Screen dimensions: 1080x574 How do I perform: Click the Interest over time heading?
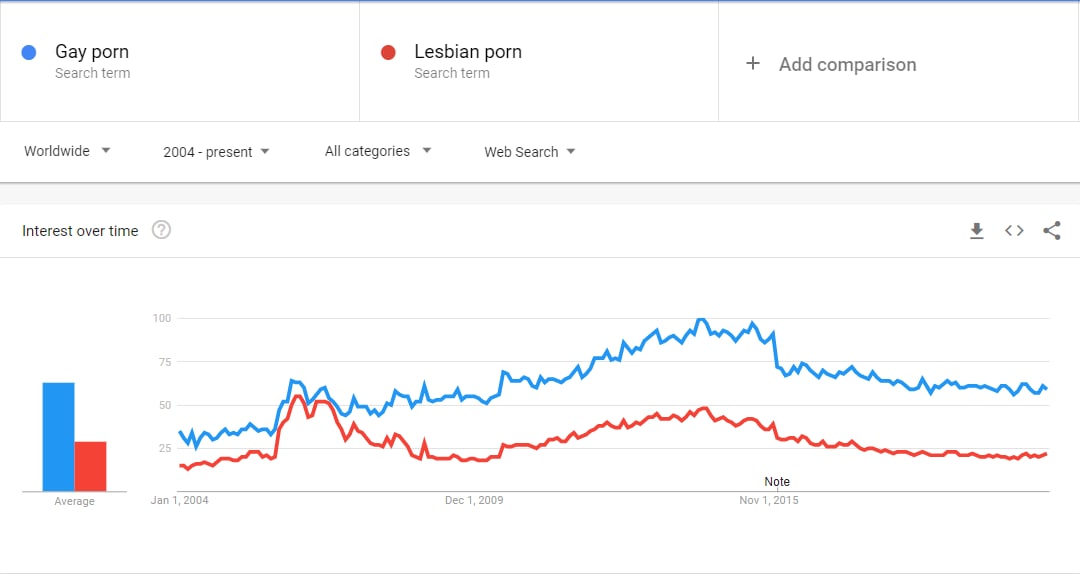80,231
